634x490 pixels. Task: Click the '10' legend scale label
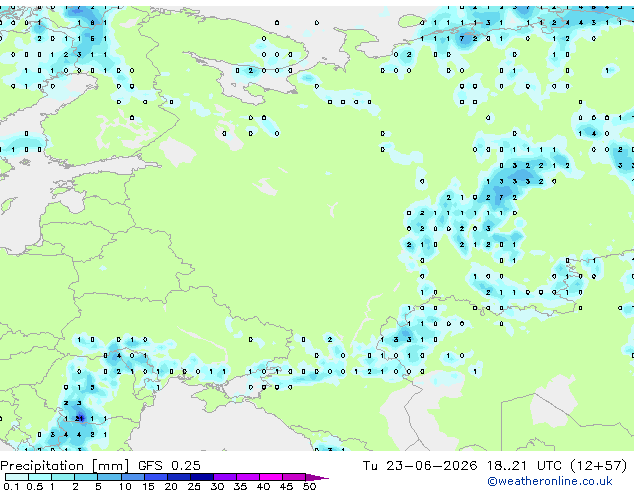click(x=125, y=486)
